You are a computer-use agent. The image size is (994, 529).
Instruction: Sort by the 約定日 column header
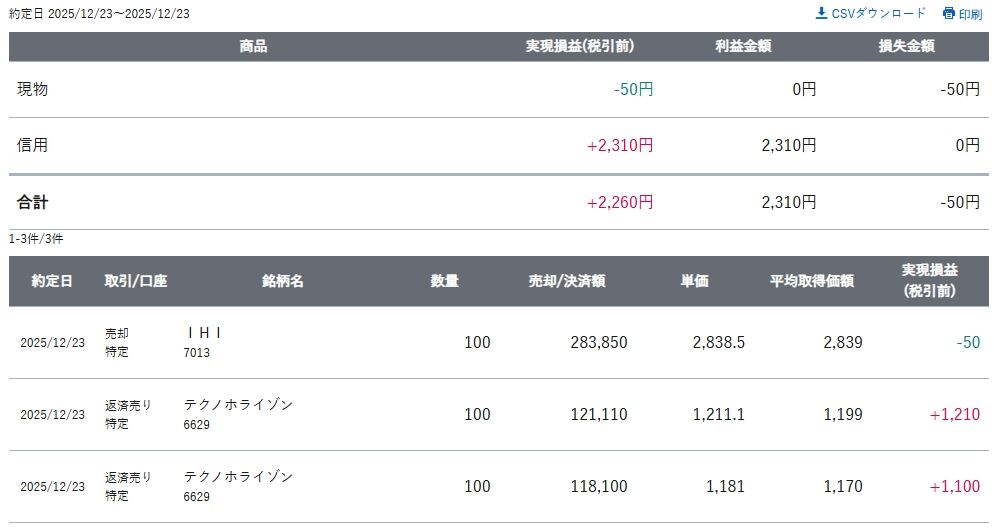(x=51, y=281)
